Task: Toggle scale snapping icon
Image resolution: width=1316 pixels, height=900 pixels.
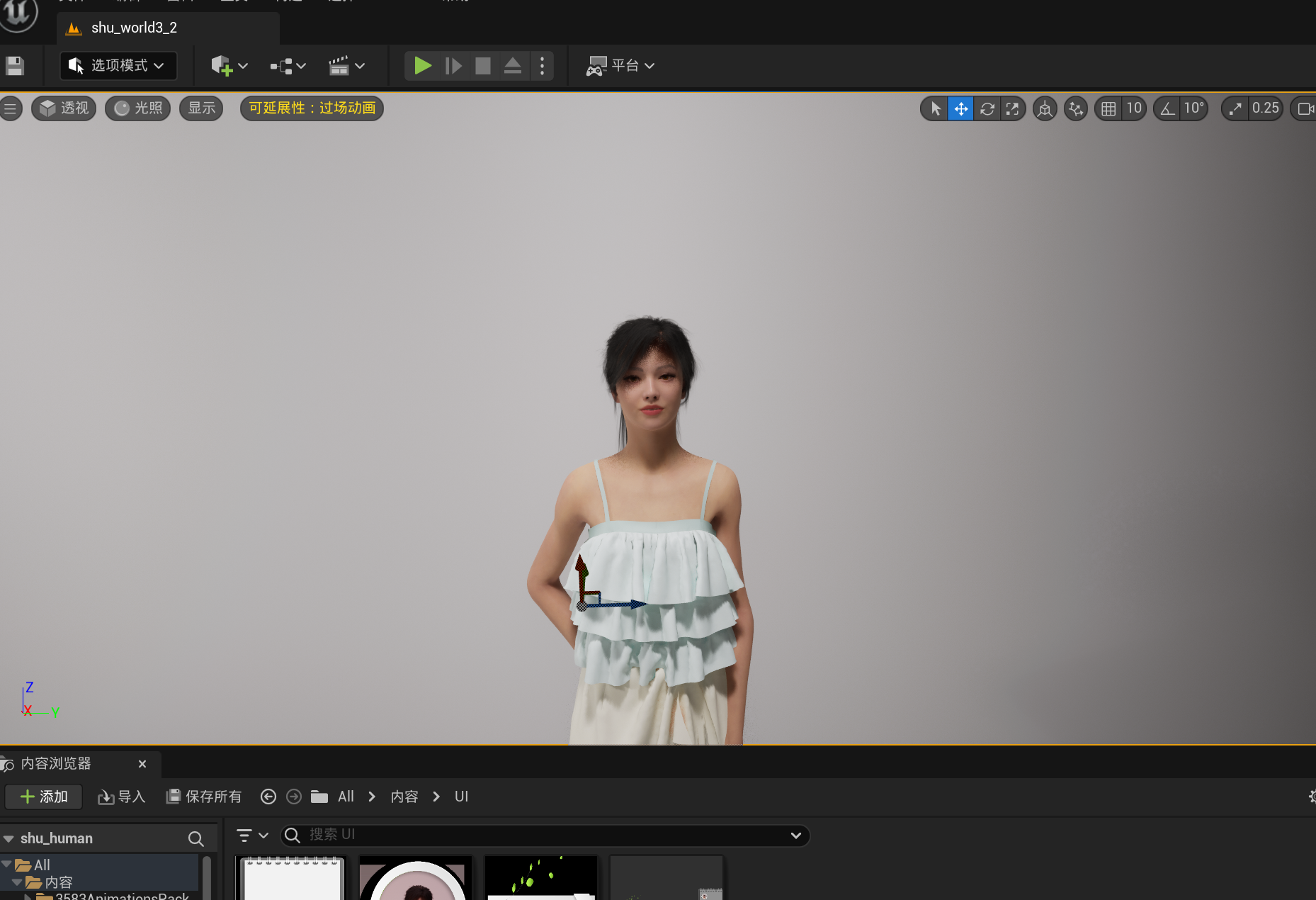Action: point(1235,108)
